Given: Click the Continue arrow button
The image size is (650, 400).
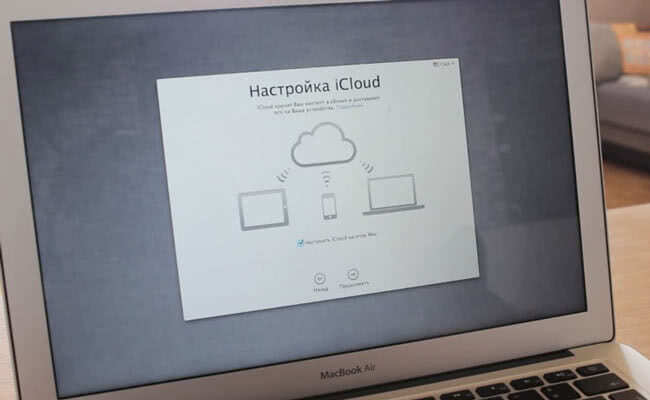Looking at the screenshot, I should 353,274.
